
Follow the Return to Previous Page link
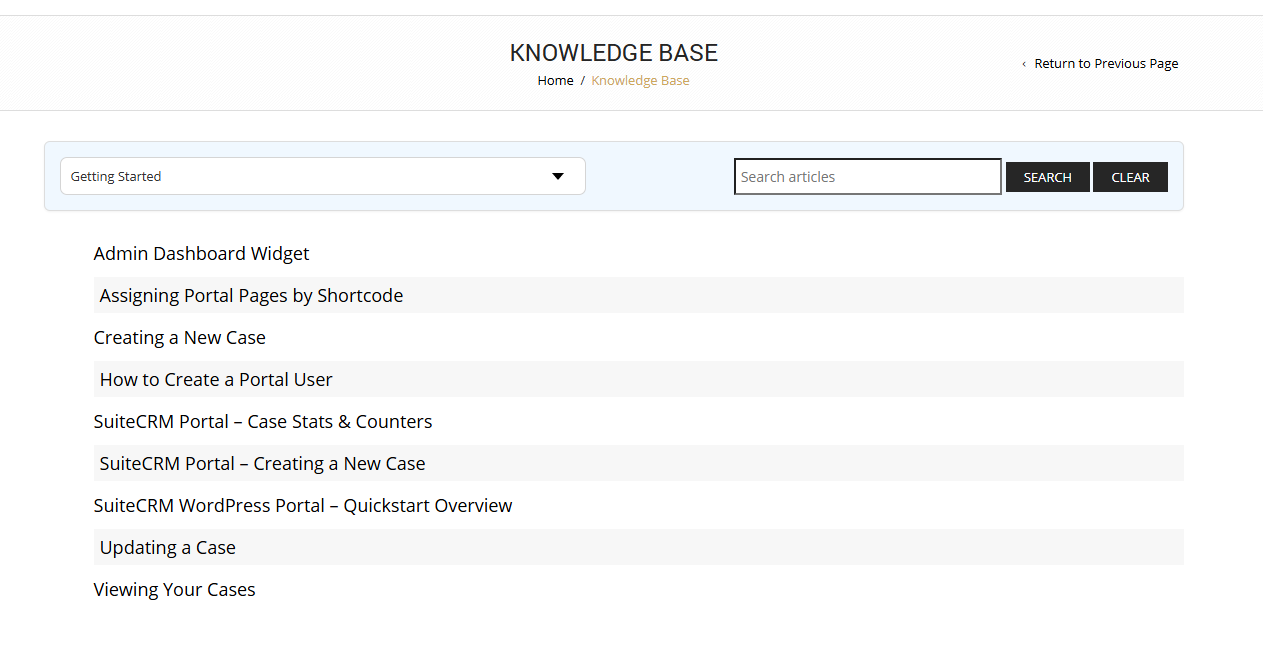click(x=1106, y=64)
